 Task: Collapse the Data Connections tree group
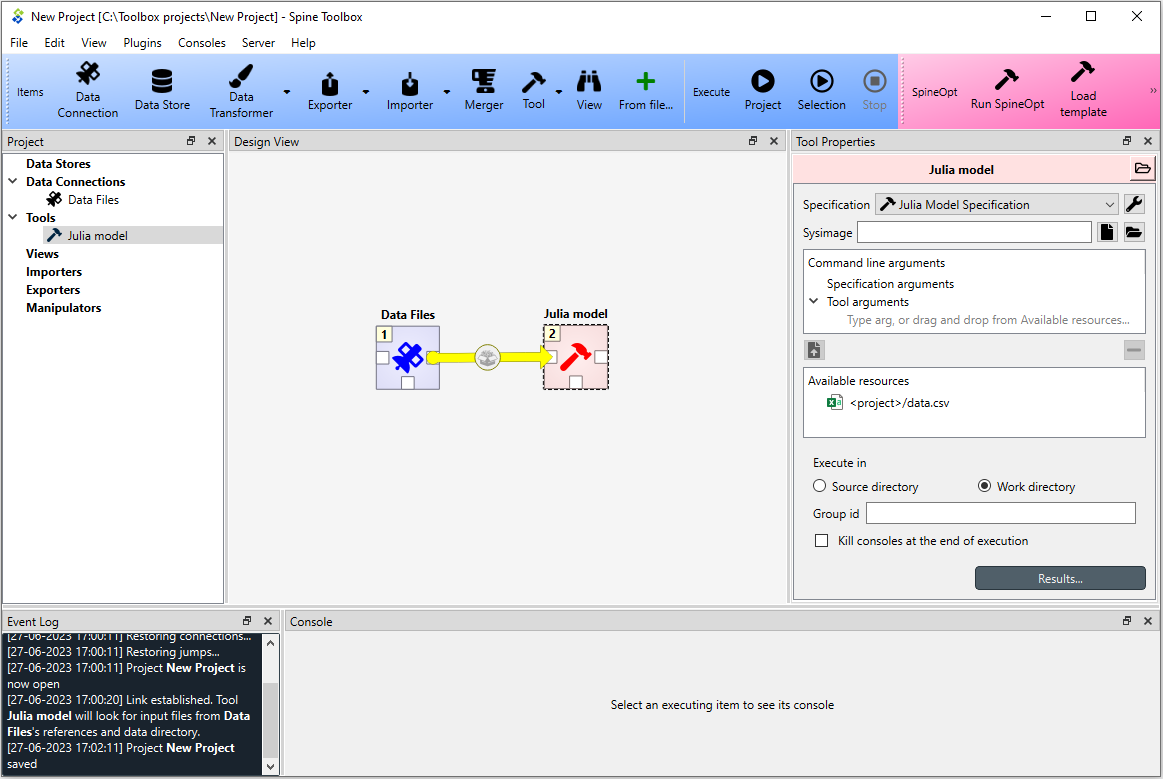click(x=13, y=181)
